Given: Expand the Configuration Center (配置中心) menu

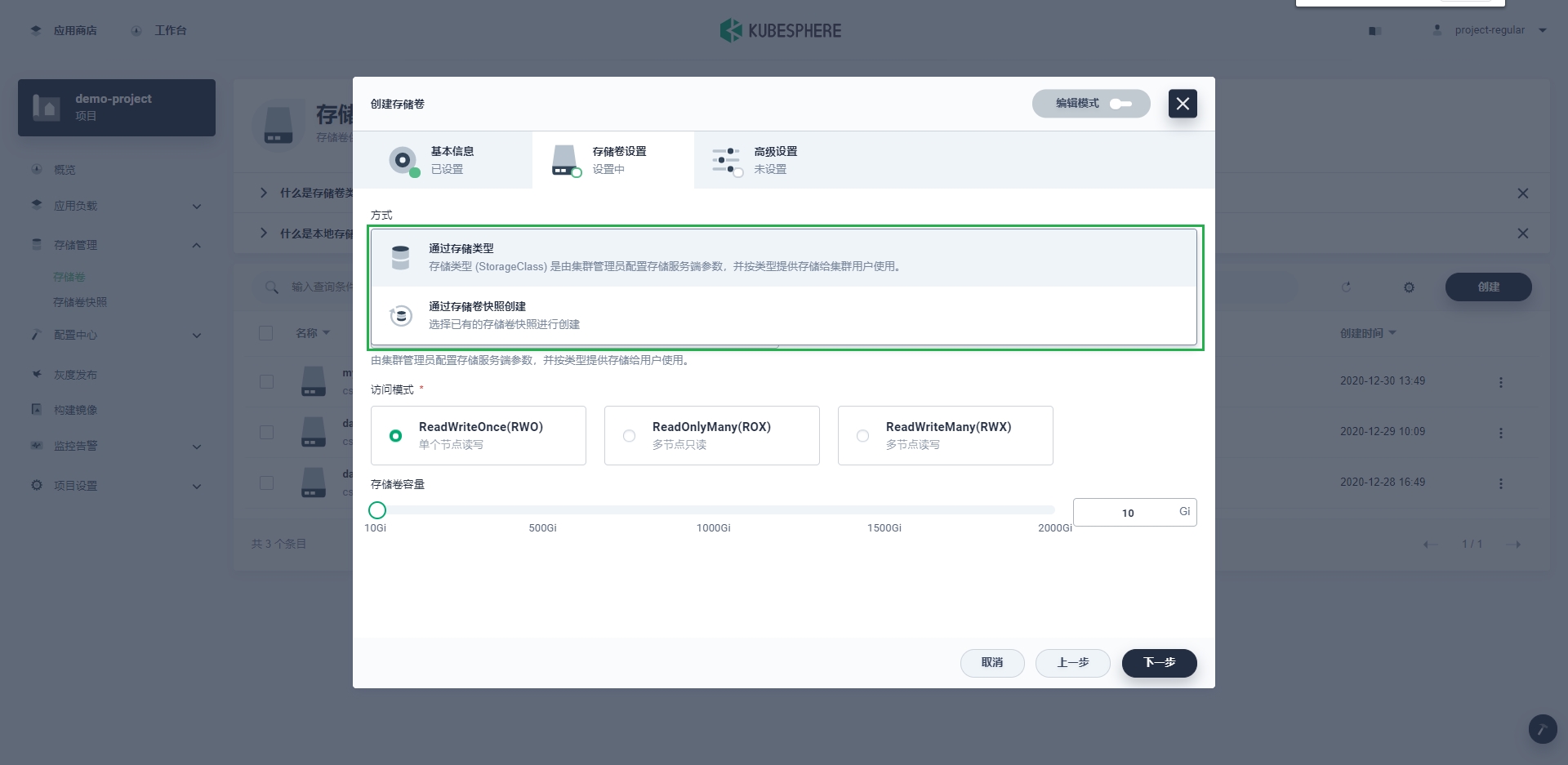Looking at the screenshot, I should [117, 335].
